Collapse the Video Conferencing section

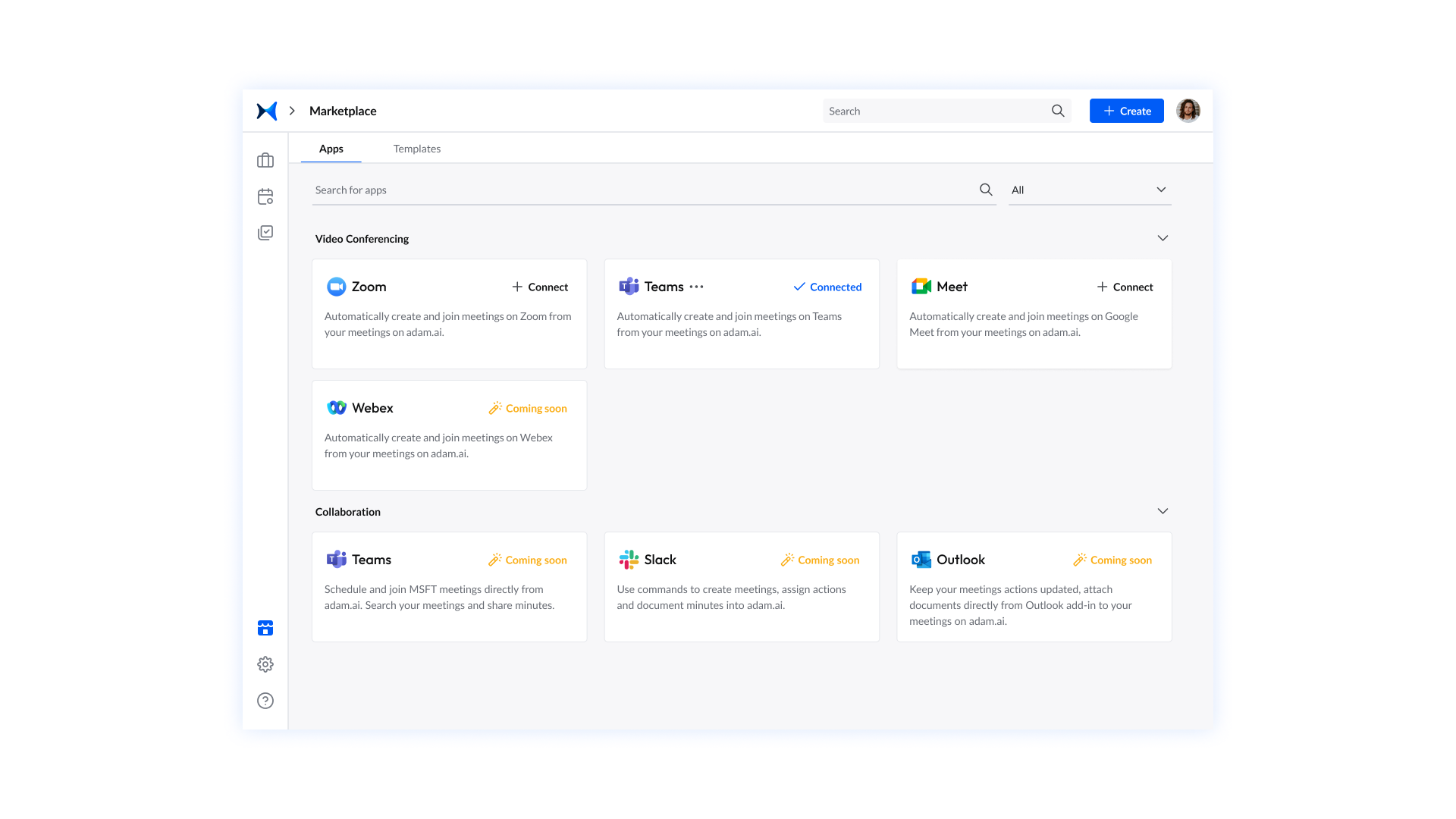(x=1163, y=237)
